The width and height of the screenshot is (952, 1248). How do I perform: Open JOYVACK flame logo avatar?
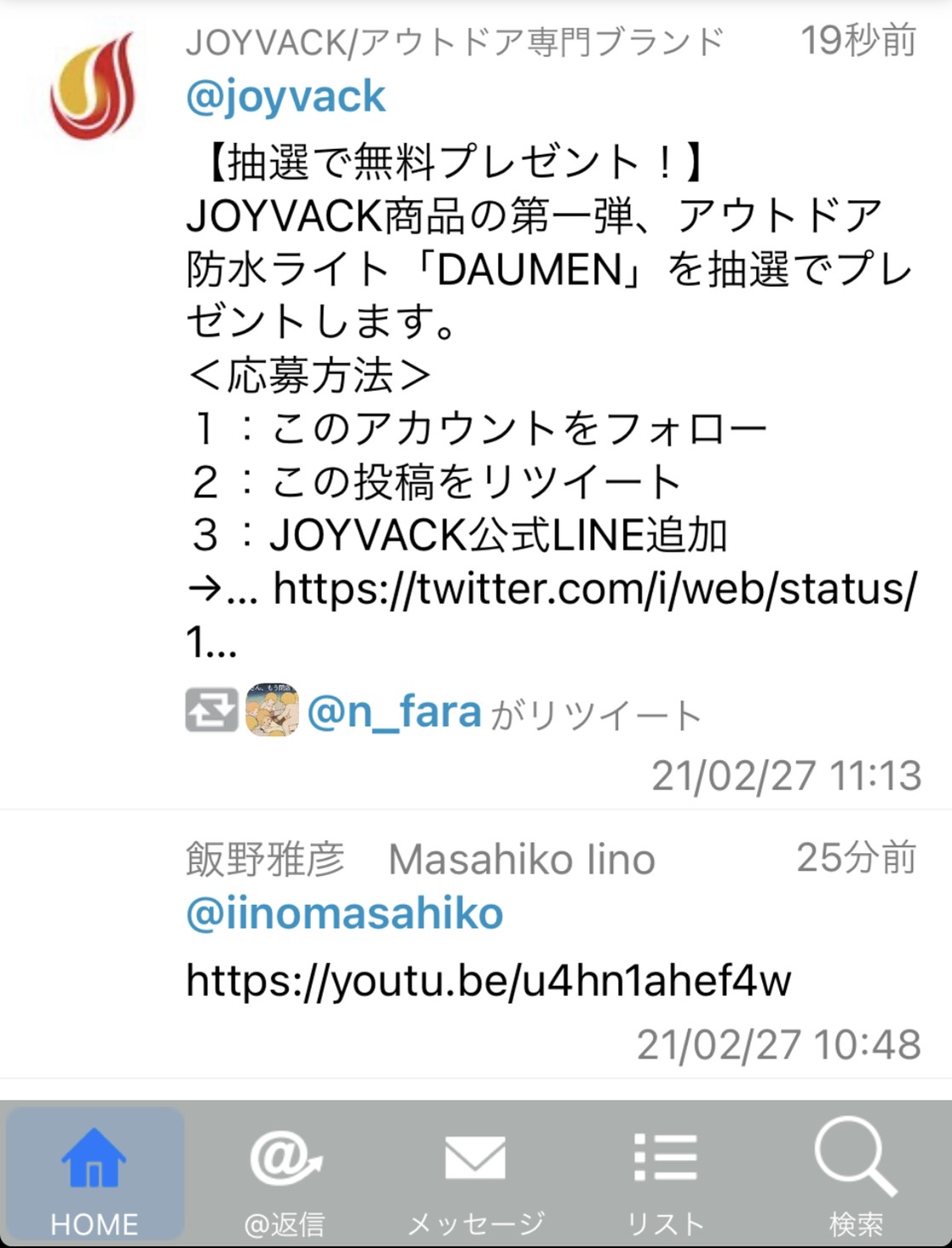click(x=93, y=86)
